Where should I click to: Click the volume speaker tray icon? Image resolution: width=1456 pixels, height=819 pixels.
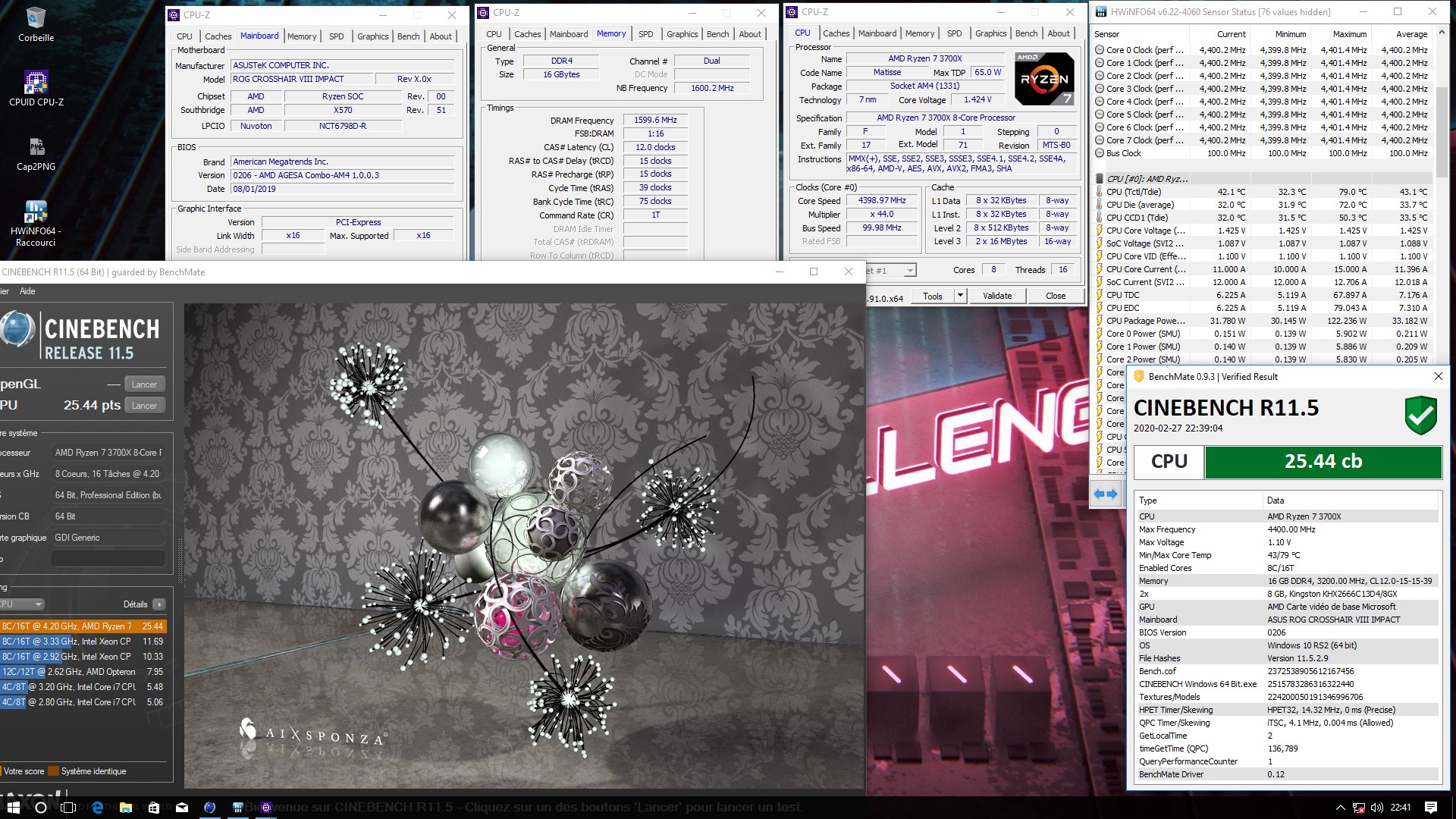[1377, 808]
